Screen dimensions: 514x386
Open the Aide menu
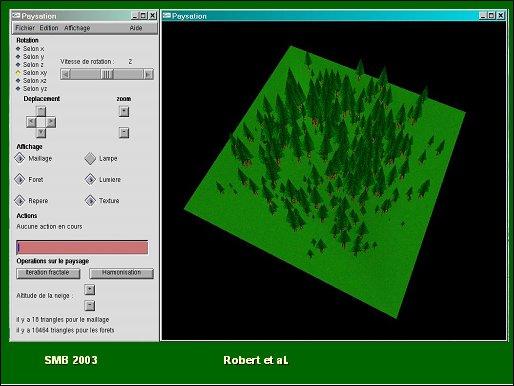tap(136, 28)
